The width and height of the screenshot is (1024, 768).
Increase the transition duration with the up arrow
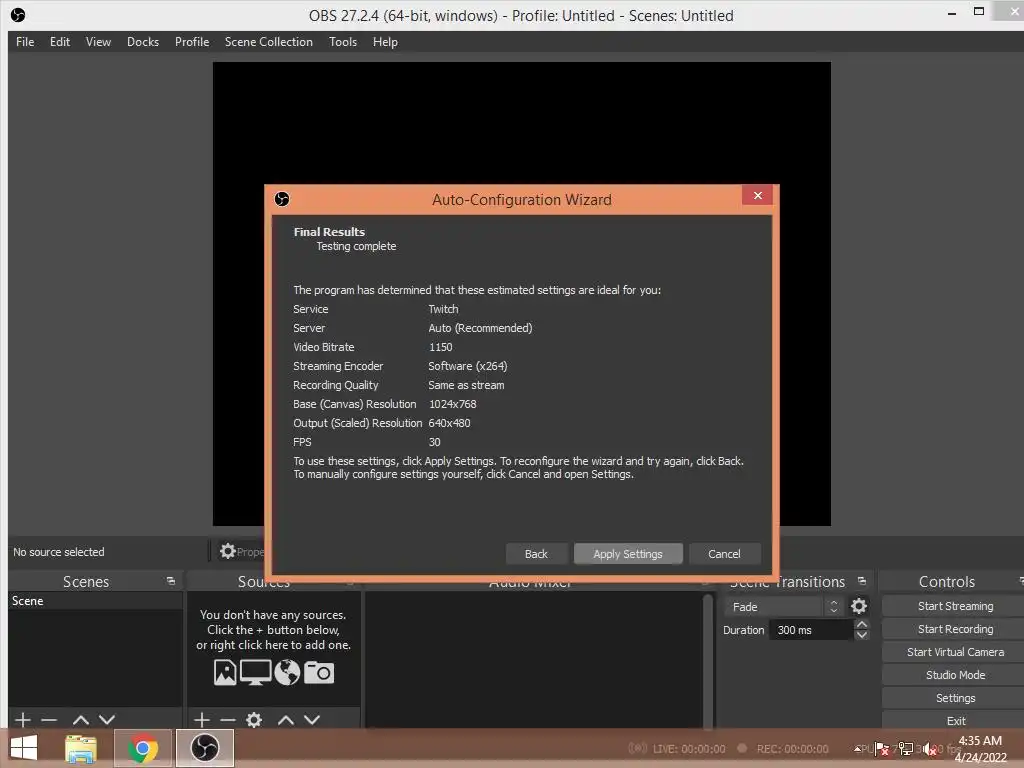(862, 624)
